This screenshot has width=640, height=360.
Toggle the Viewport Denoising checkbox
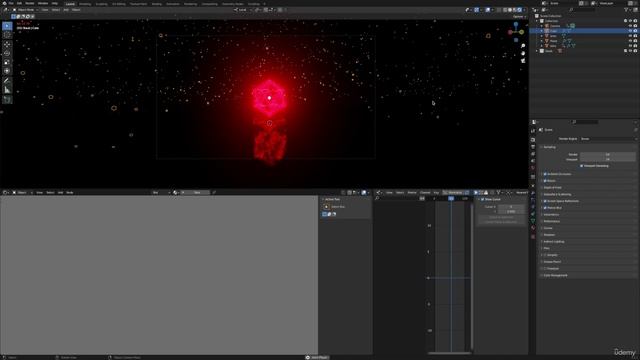click(x=582, y=166)
